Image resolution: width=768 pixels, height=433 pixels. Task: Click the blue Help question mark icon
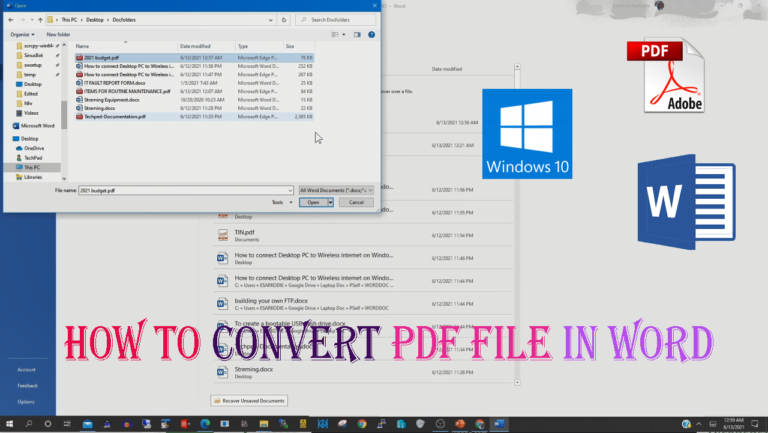click(371, 34)
